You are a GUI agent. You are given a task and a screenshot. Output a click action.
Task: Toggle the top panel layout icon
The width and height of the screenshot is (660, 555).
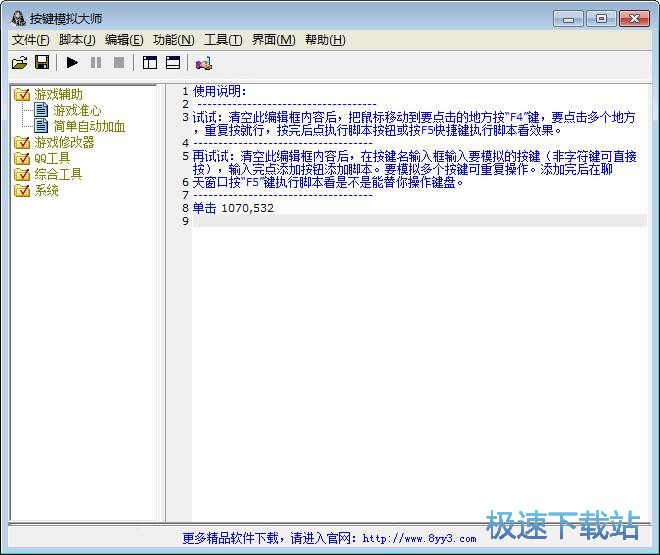click(173, 63)
